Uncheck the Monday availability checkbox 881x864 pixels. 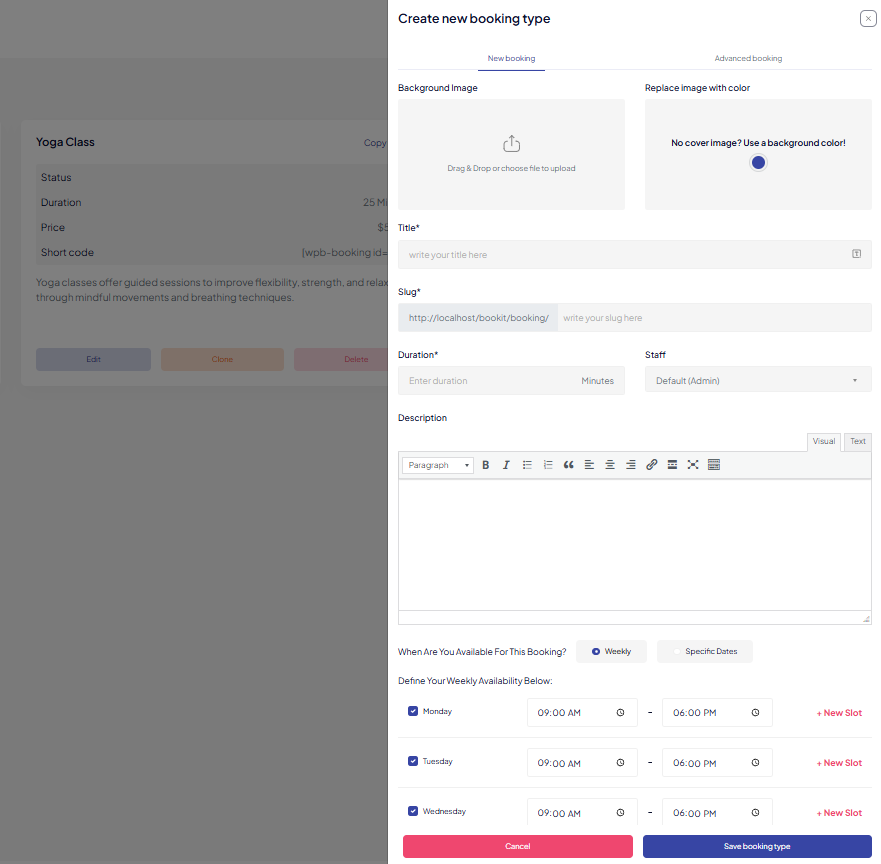click(413, 711)
